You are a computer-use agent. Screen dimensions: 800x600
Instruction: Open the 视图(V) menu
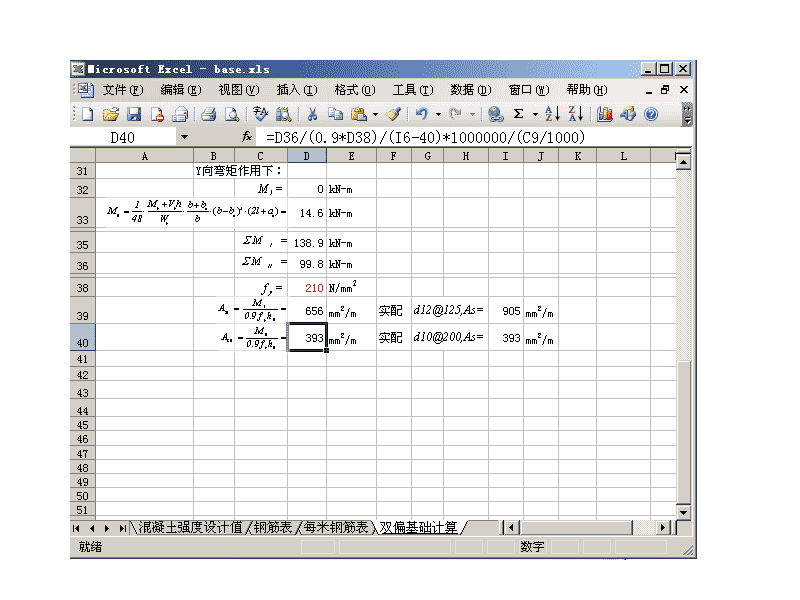(x=239, y=90)
